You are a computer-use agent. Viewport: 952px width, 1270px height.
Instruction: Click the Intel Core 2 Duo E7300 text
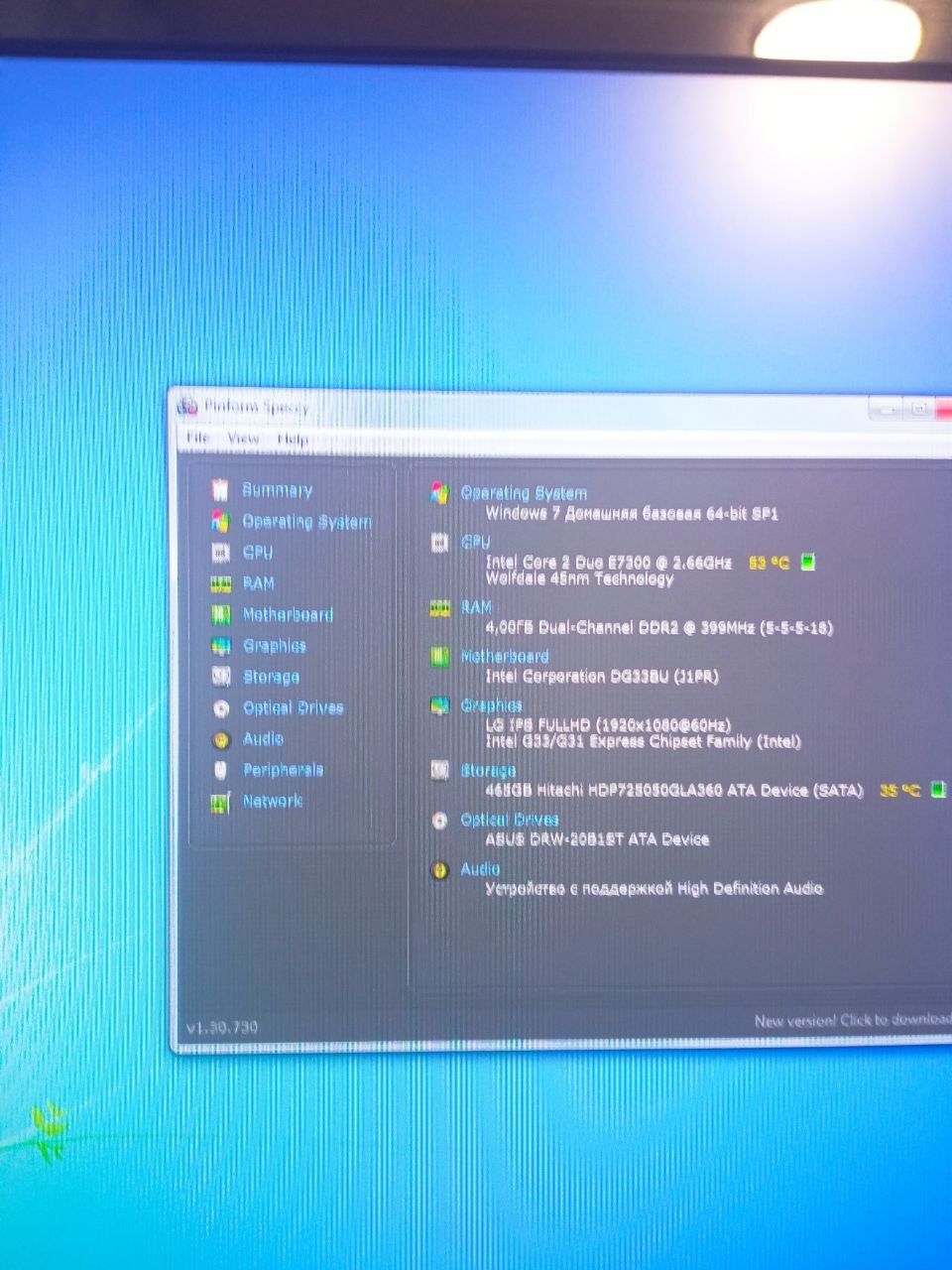(609, 563)
